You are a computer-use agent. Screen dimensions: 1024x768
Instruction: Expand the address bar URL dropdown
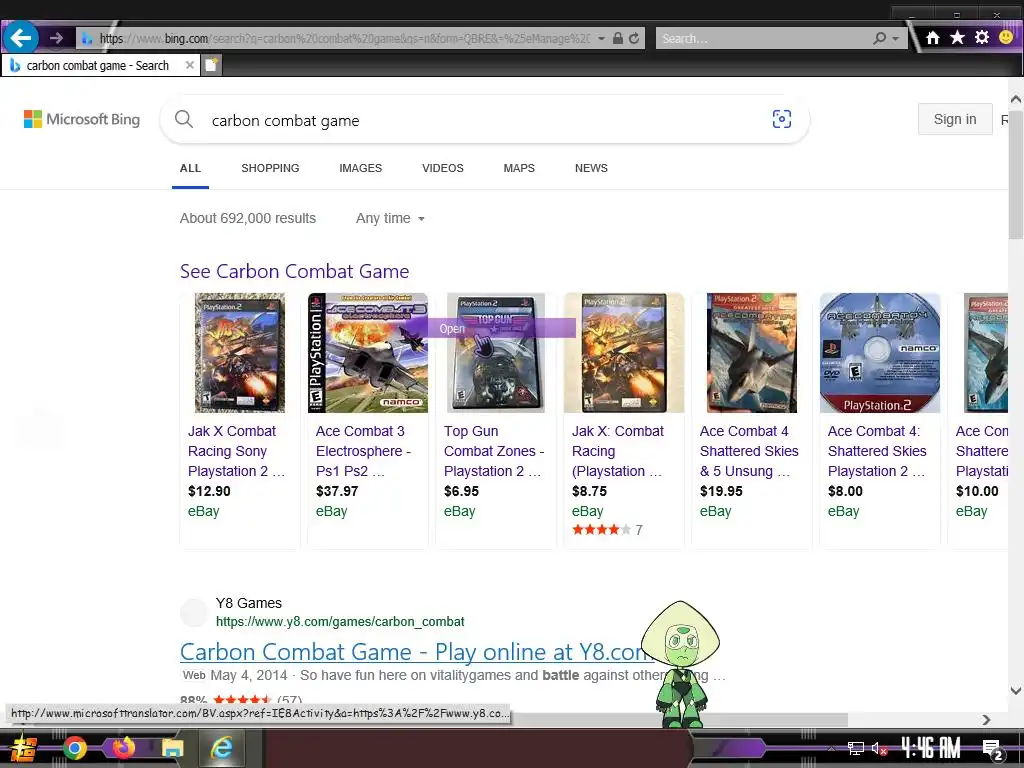[x=601, y=39]
